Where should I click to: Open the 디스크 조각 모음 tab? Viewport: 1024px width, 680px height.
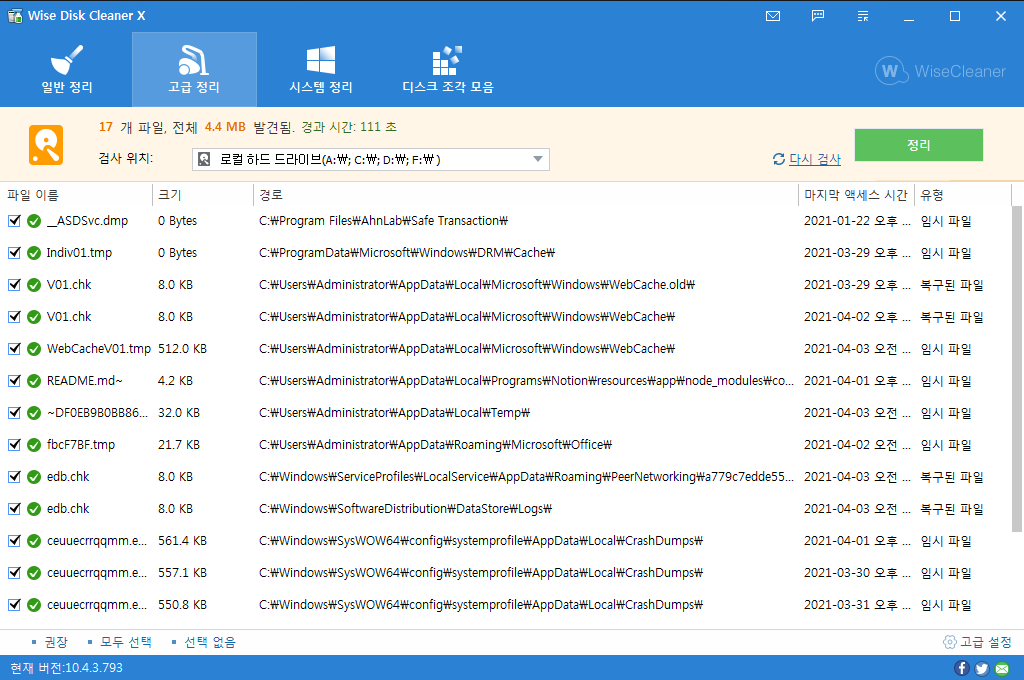click(448, 69)
